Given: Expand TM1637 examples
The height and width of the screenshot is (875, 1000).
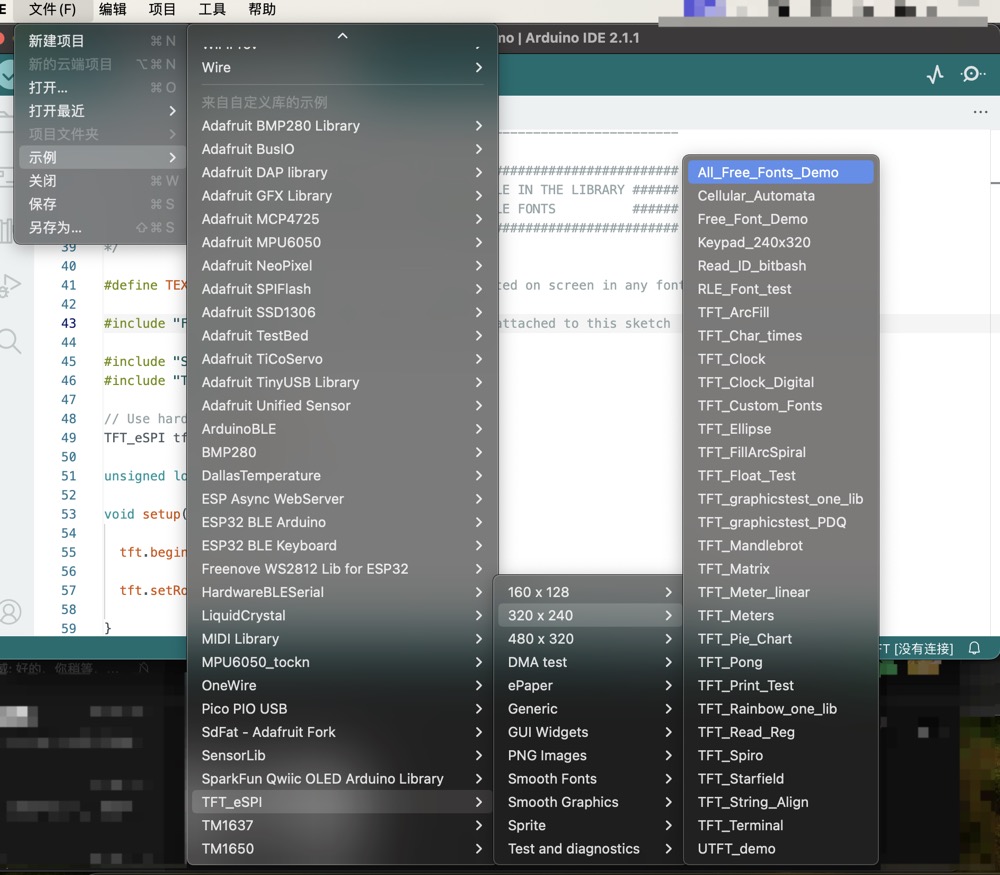Looking at the screenshot, I should (x=342, y=825).
